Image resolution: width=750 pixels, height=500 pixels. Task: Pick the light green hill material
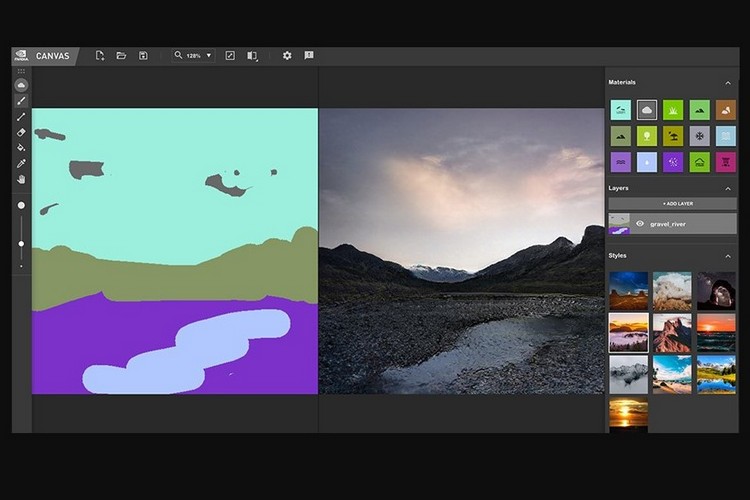(699, 110)
